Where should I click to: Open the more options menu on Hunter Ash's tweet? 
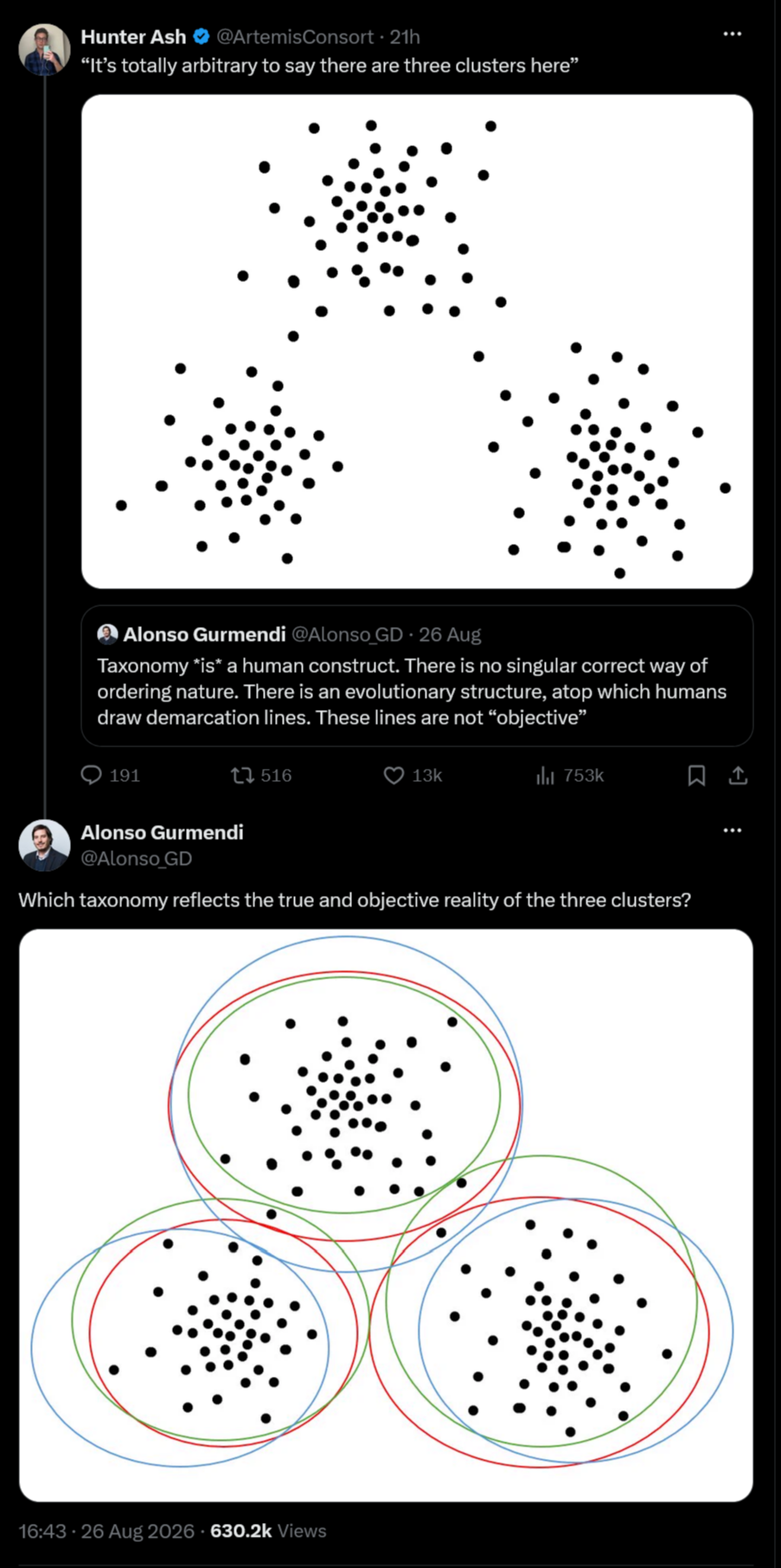pos(733,34)
